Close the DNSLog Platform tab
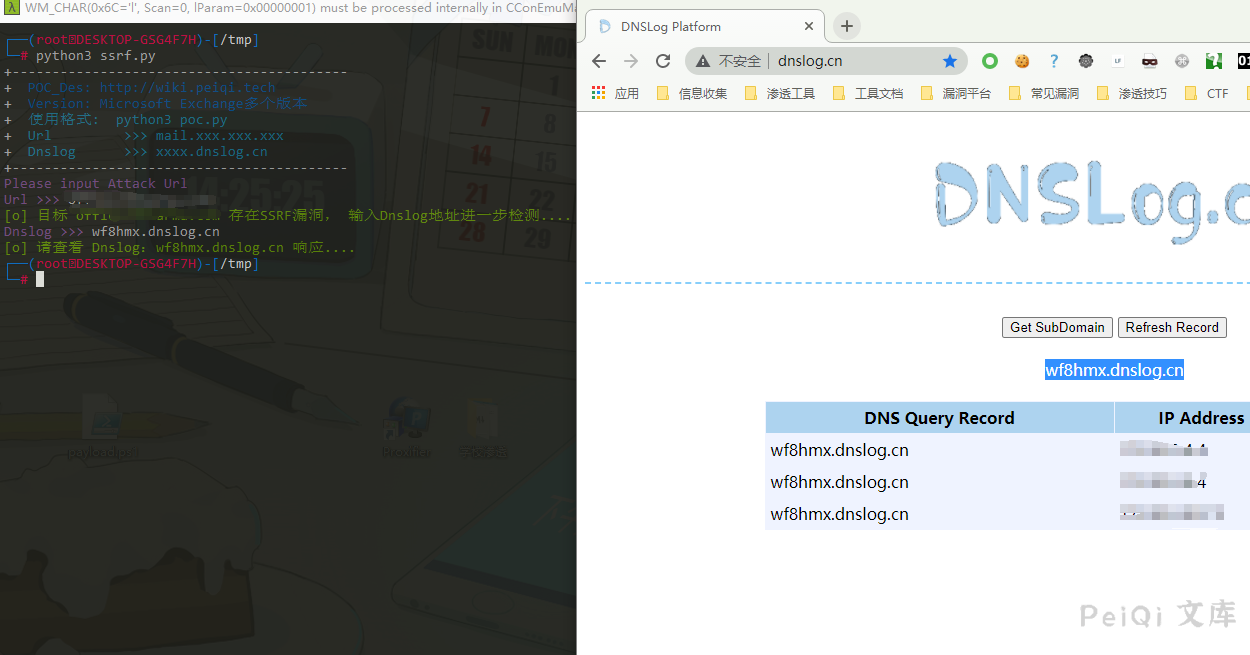The height and width of the screenshot is (655, 1250). (x=809, y=26)
